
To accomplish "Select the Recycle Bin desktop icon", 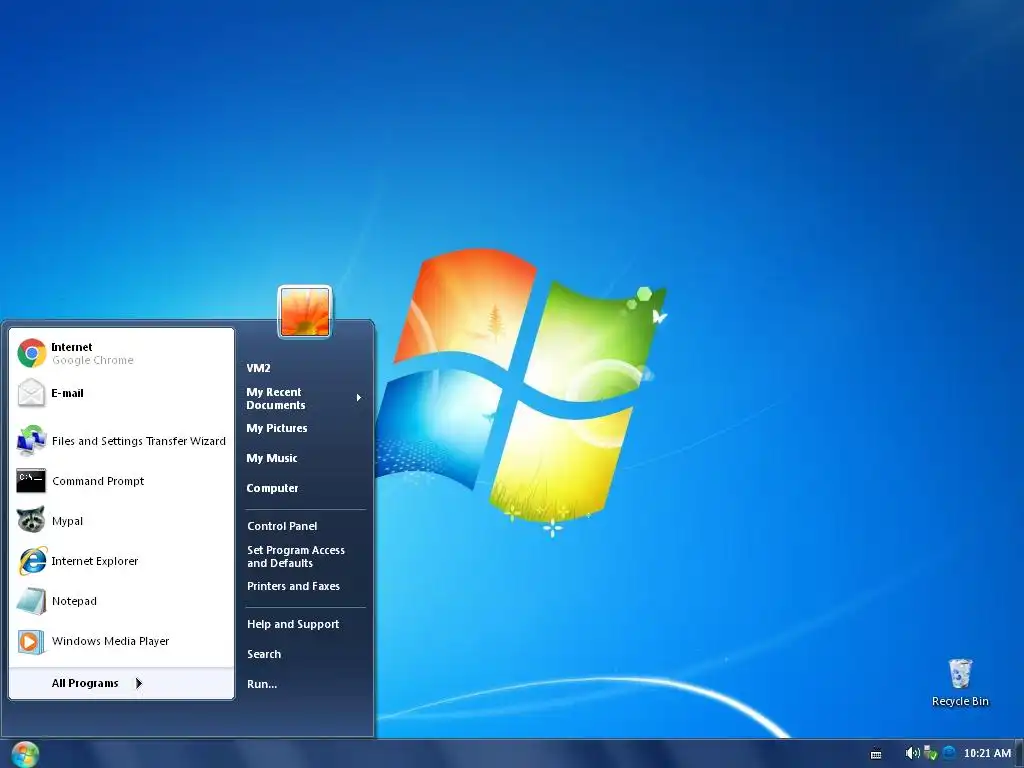I will pos(960,683).
